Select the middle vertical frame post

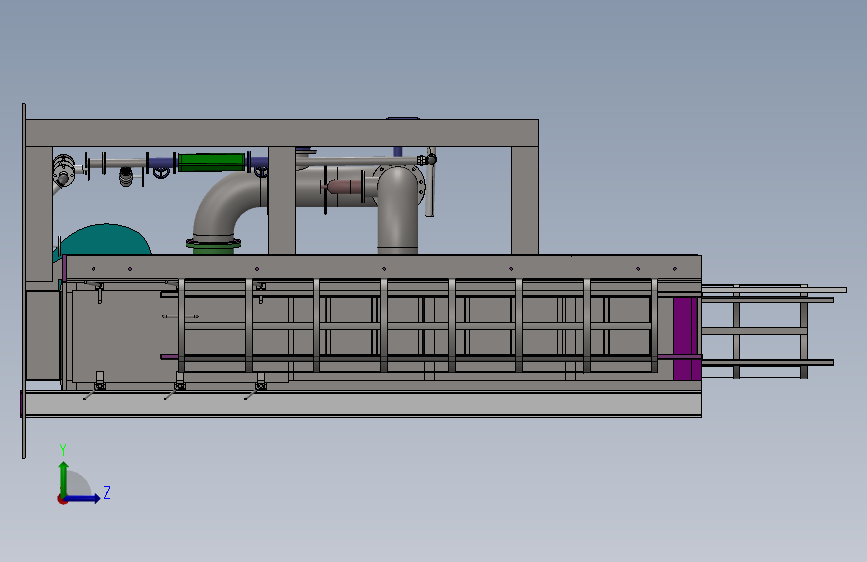pyautogui.click(x=282, y=200)
